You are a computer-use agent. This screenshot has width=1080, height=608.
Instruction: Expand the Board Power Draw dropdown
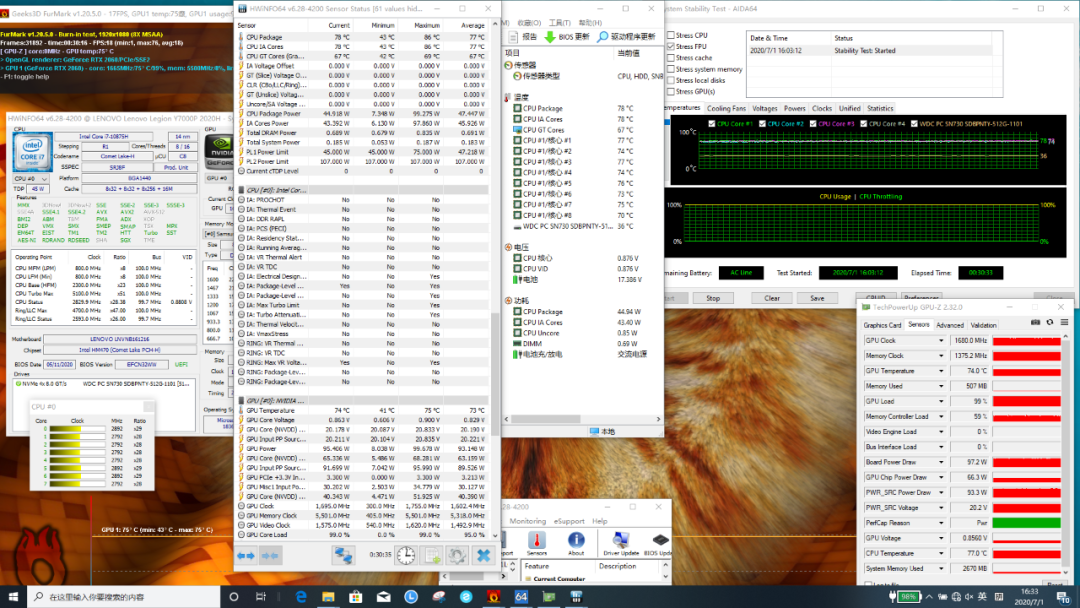click(x=941, y=462)
